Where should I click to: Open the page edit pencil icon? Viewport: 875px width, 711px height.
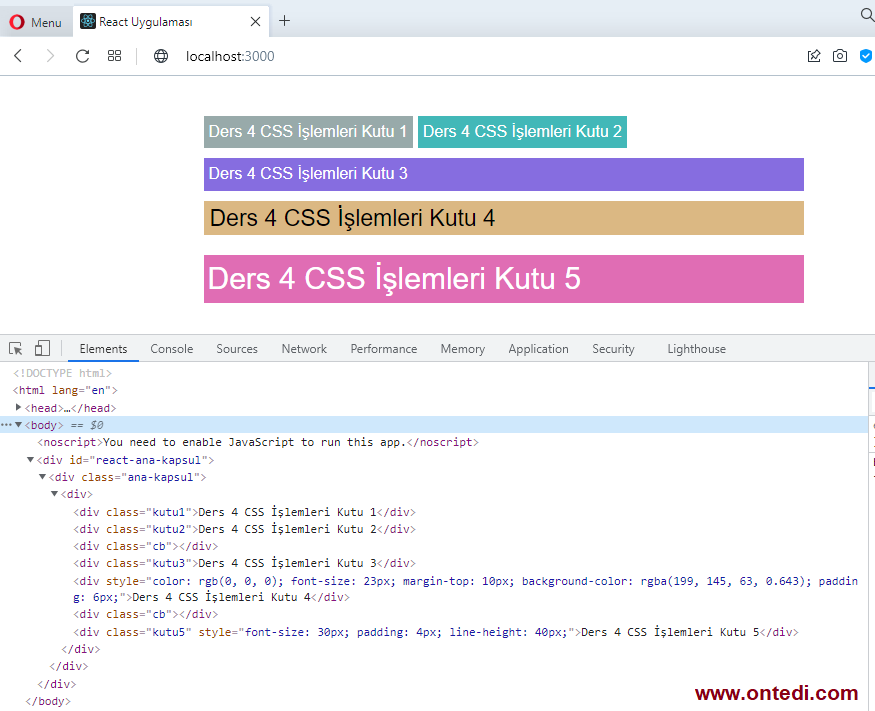(814, 56)
